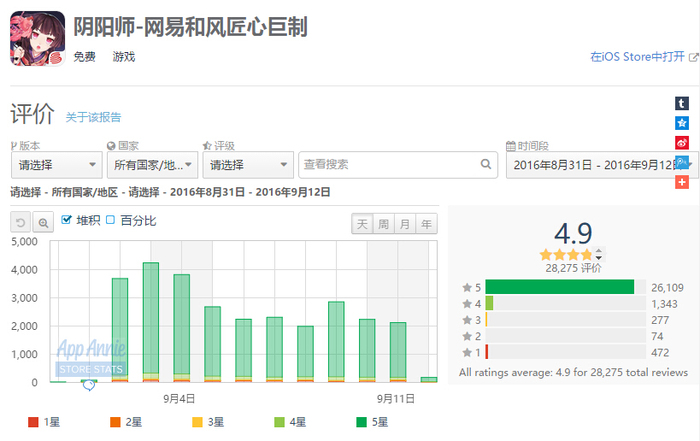Screen dimensions: 700x441
Task: Click the red plus share icon
Action: pyautogui.click(x=681, y=182)
